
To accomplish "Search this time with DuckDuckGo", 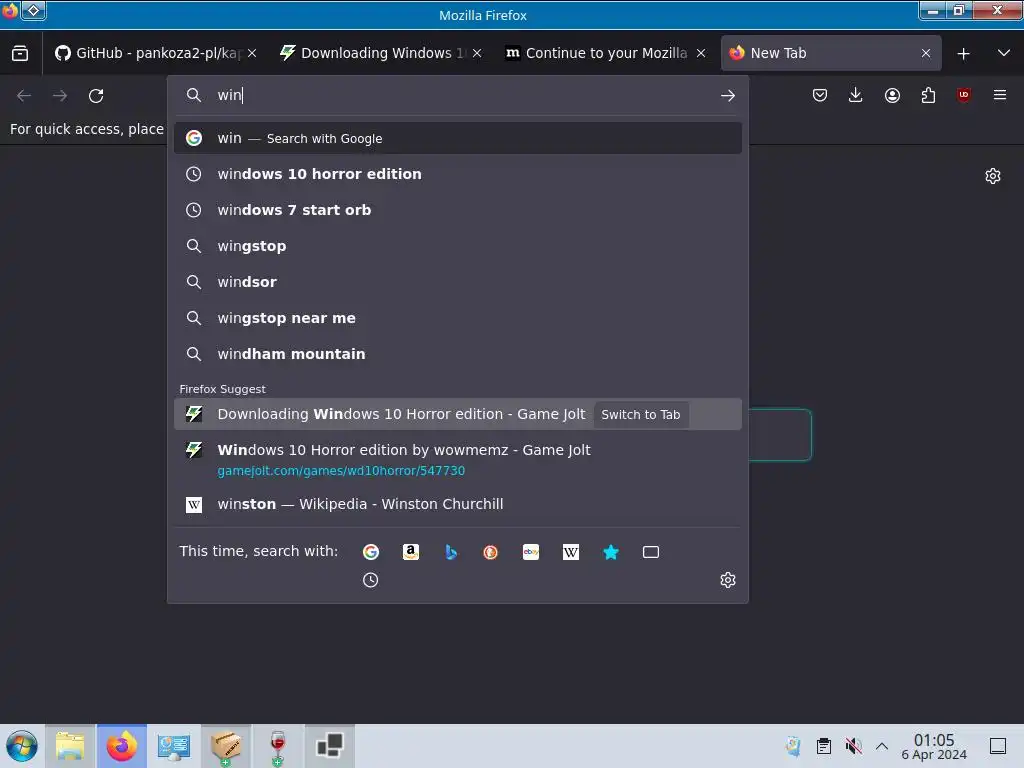I will [490, 552].
